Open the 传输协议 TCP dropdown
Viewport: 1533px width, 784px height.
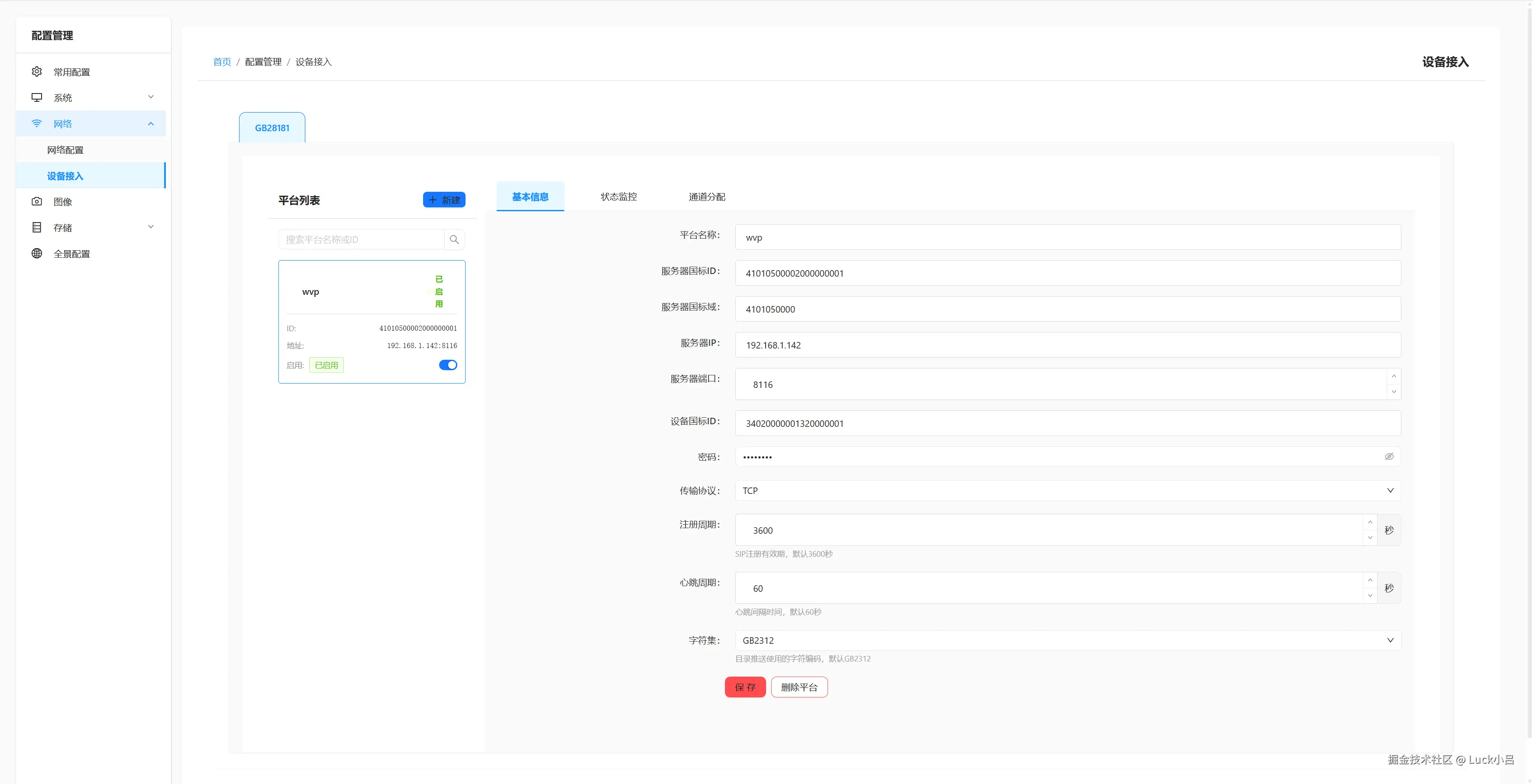[1067, 490]
